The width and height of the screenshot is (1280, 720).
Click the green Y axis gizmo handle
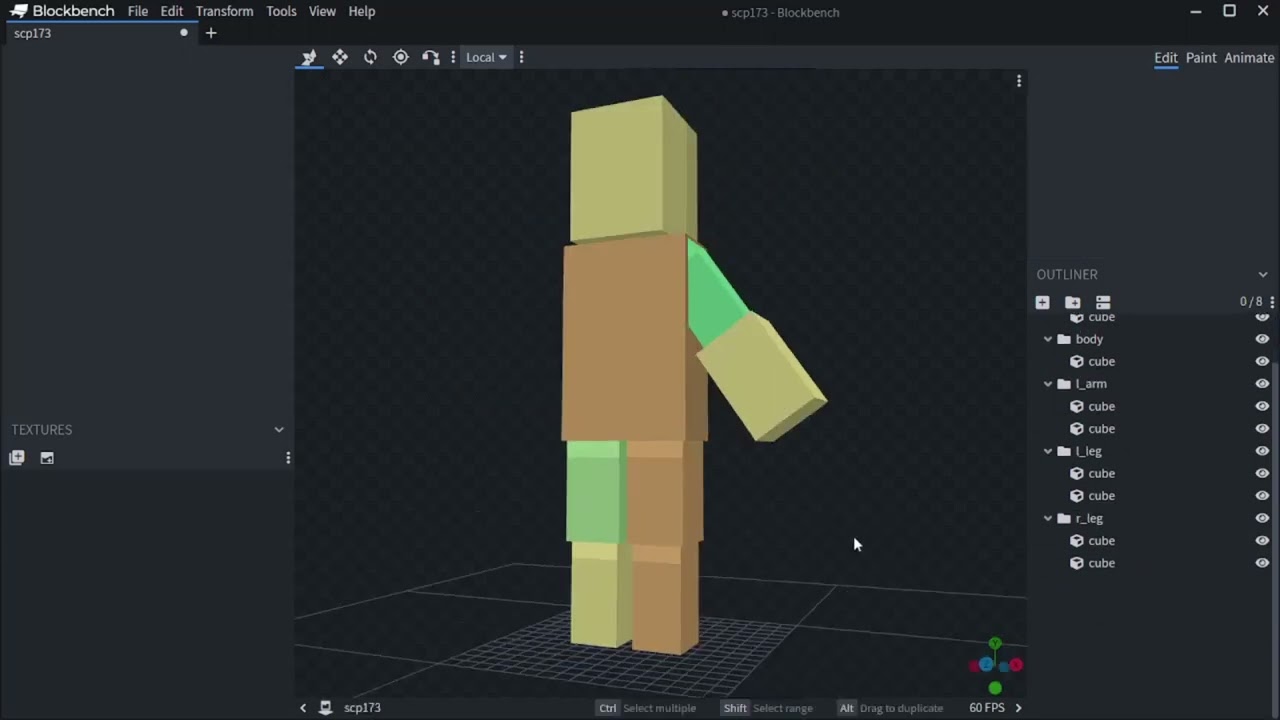click(994, 644)
